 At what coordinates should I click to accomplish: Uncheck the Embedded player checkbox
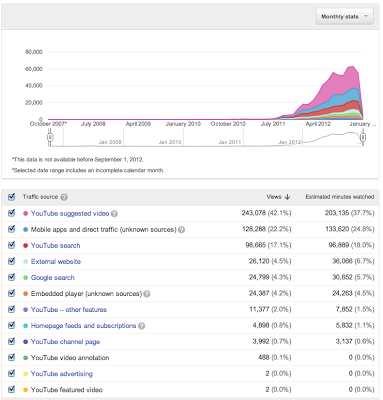(12, 293)
